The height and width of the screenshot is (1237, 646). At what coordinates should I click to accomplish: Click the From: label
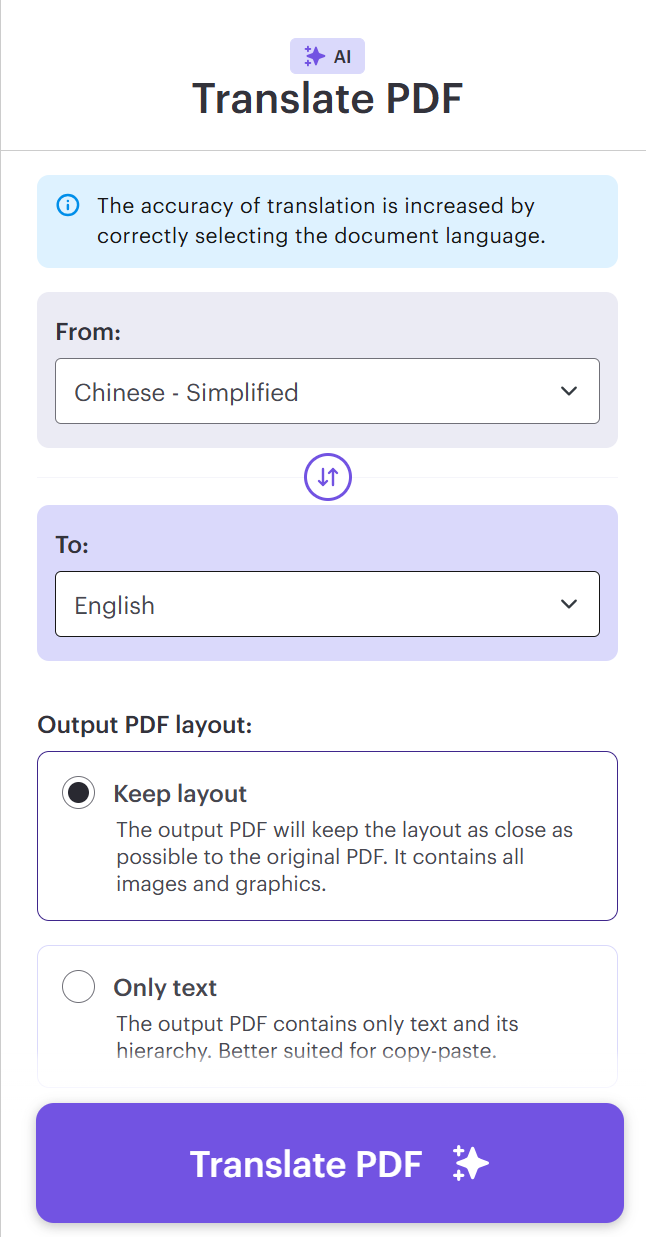[x=88, y=332]
